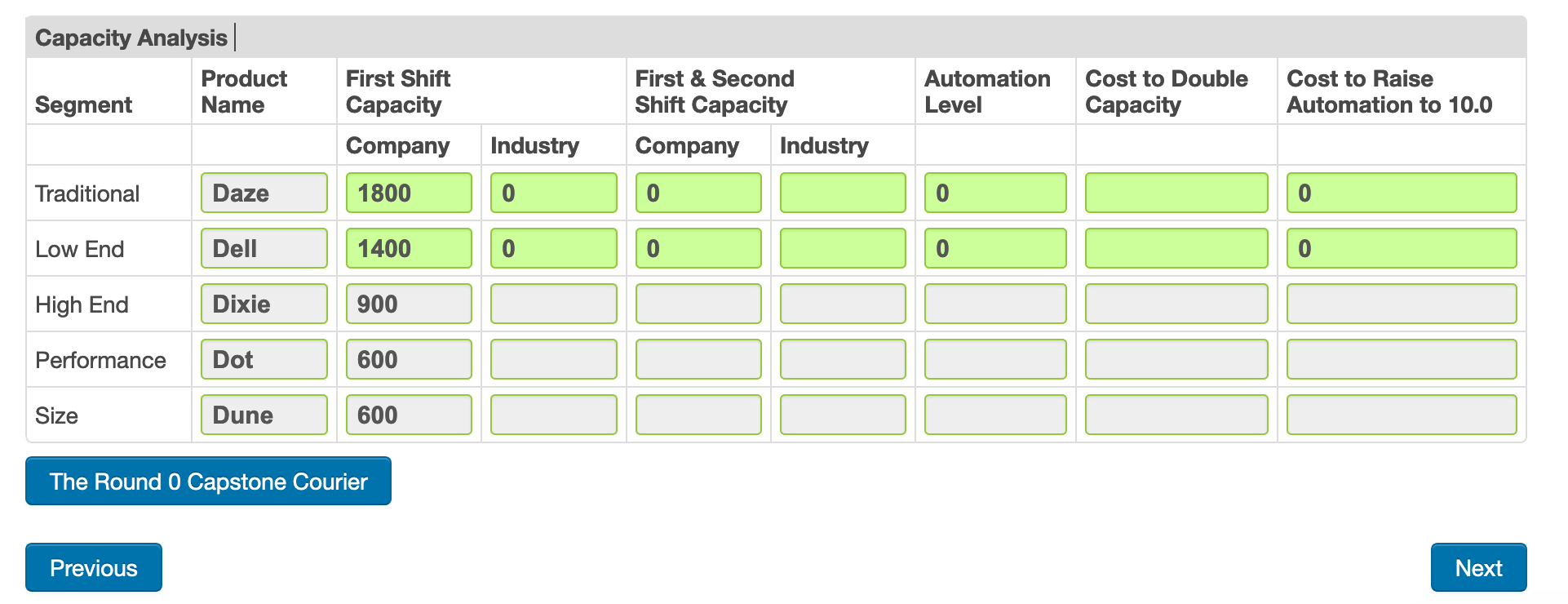Click Performance's First Shift Capacity showing 600
This screenshot has height=604, width=1568.
(x=408, y=359)
